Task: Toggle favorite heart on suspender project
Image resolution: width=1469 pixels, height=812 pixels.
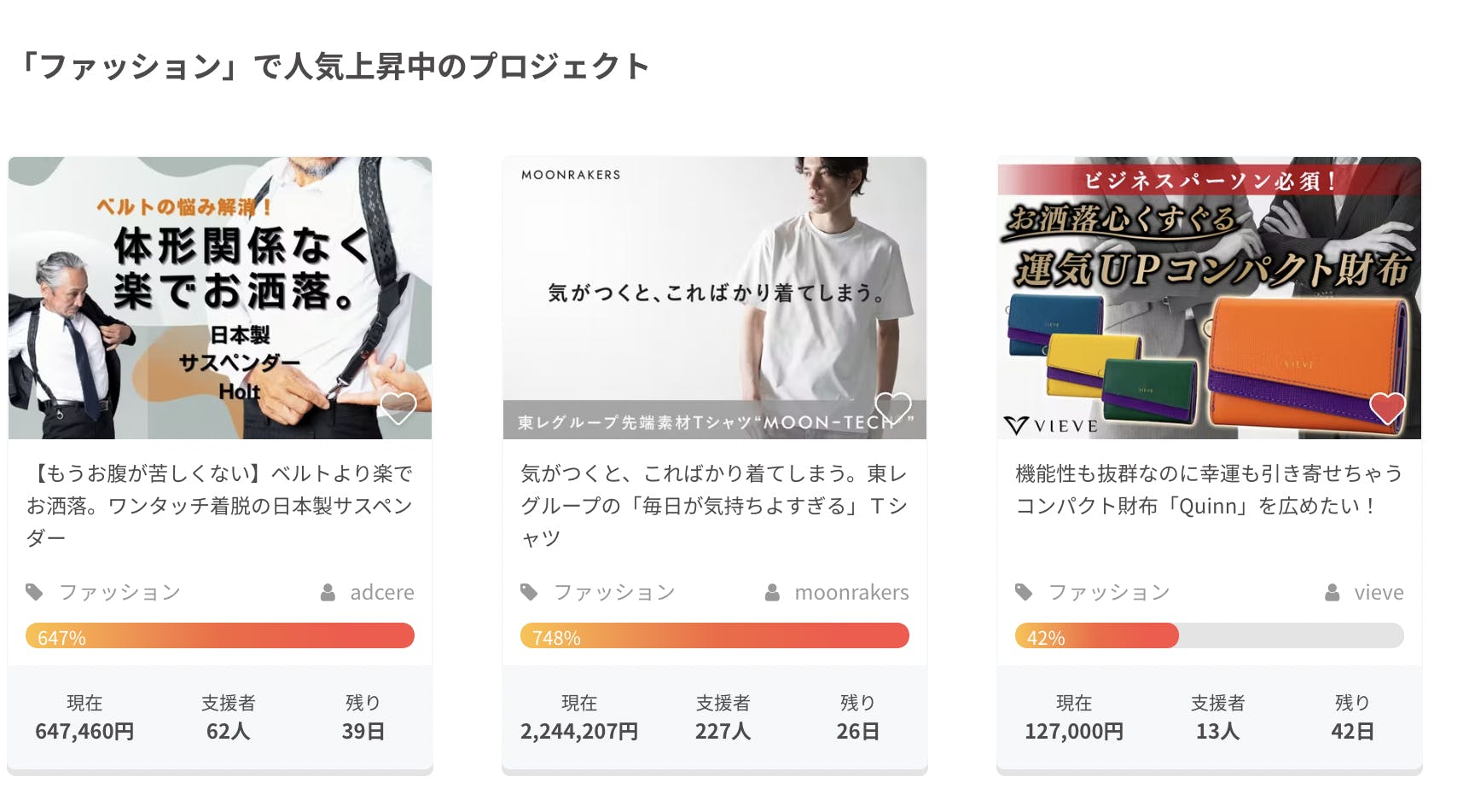Action: (x=398, y=409)
